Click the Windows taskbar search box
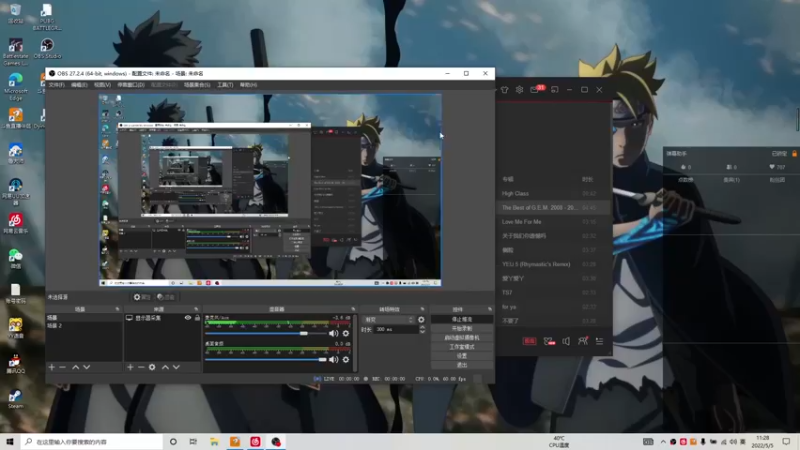This screenshot has height=450, width=800. pos(92,442)
